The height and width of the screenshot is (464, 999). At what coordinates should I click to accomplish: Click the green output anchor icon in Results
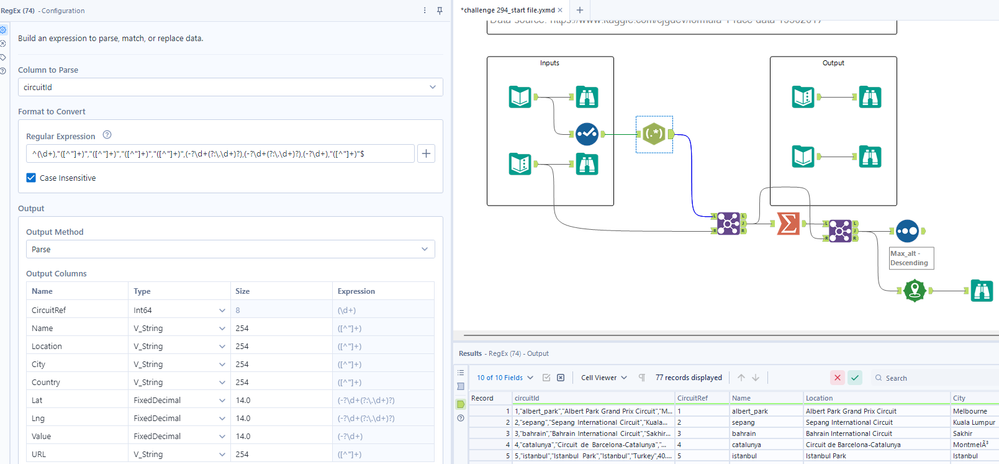point(461,404)
